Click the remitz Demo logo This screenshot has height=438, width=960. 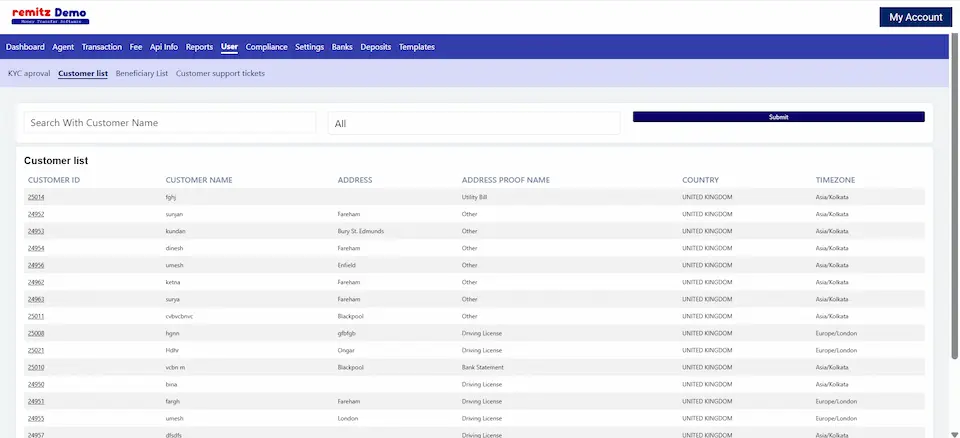(50, 16)
